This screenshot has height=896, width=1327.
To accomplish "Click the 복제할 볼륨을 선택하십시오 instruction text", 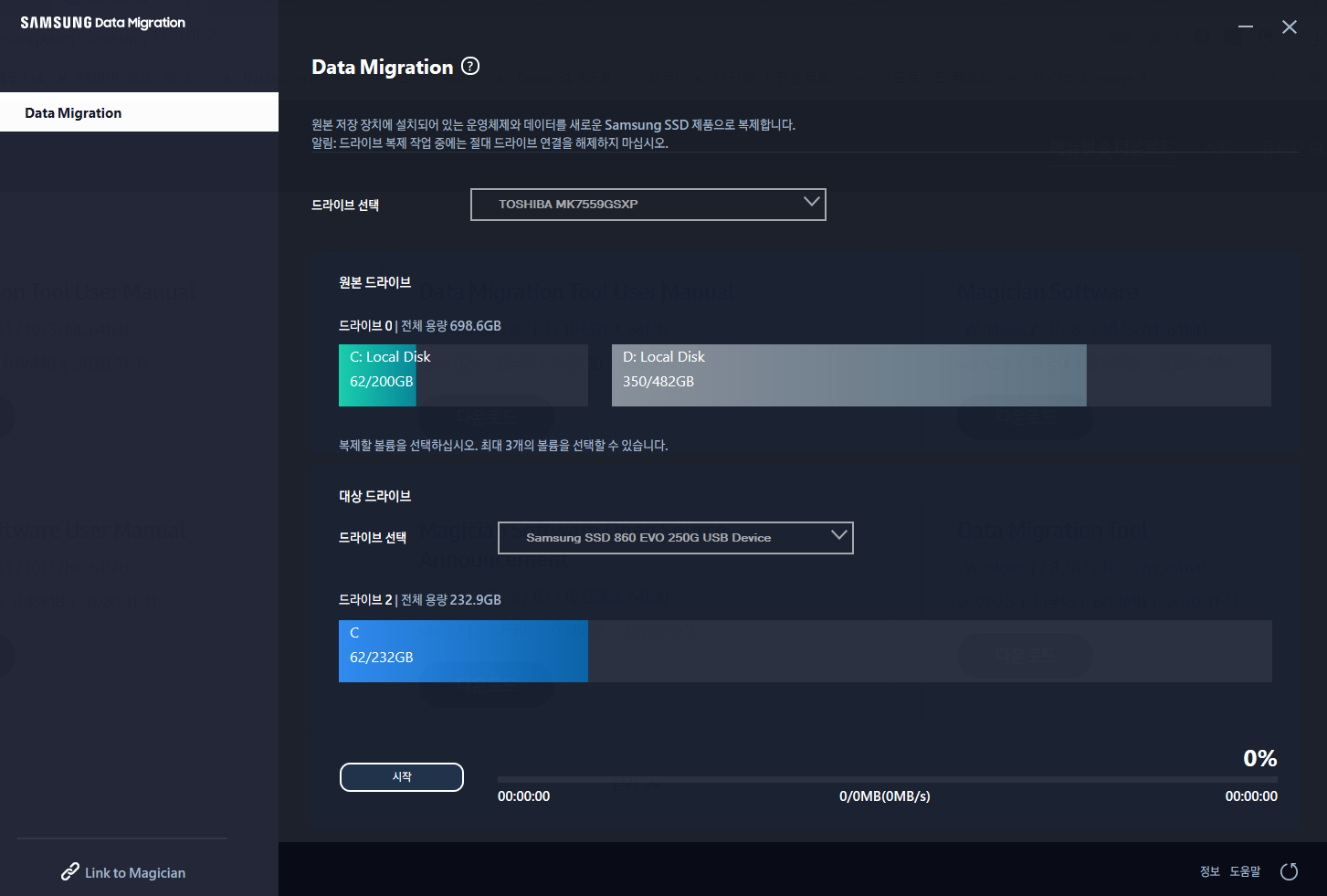I will 503,446.
